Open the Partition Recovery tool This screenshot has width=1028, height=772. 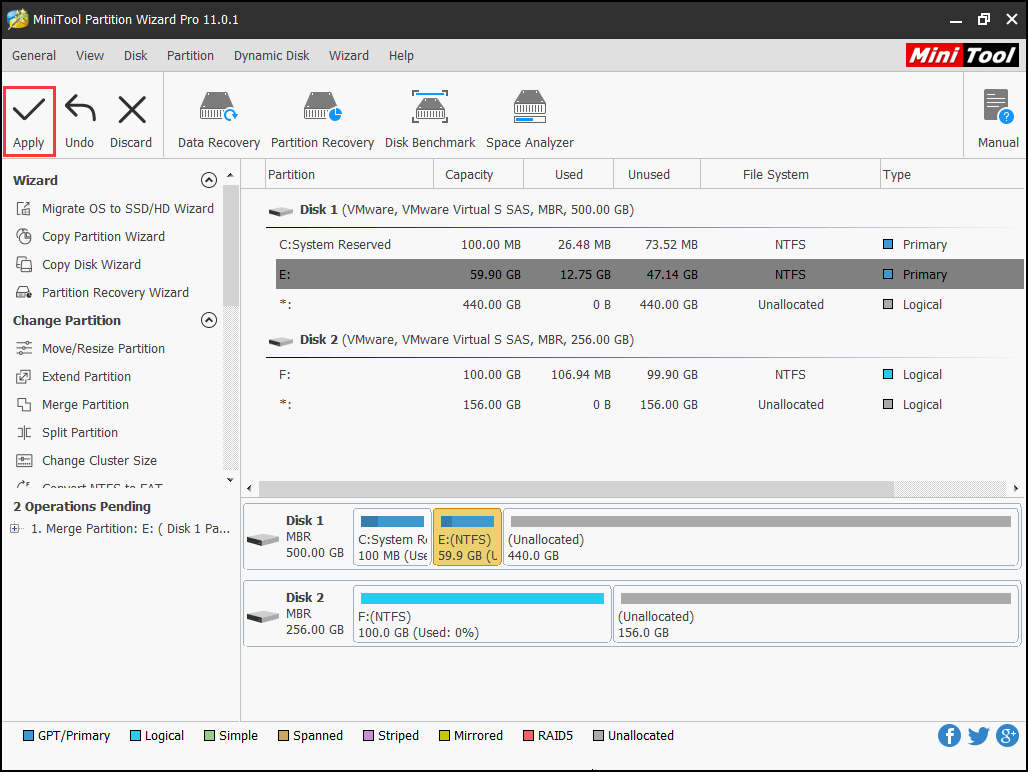point(322,121)
